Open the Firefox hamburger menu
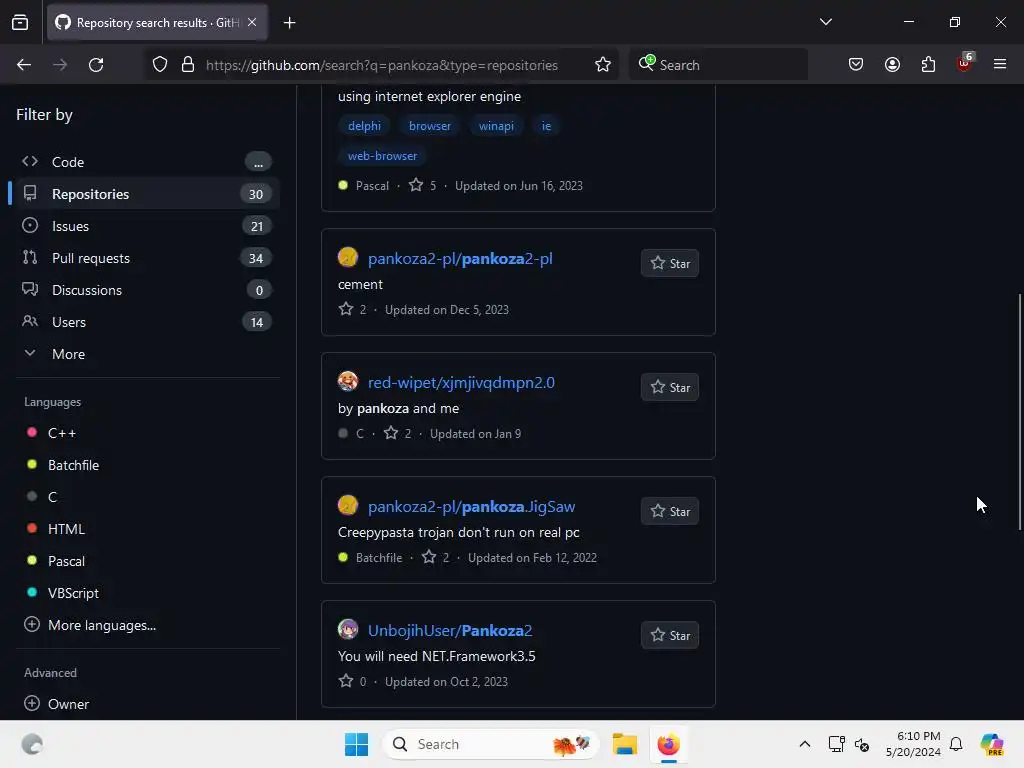This screenshot has width=1024, height=768. (x=1000, y=65)
